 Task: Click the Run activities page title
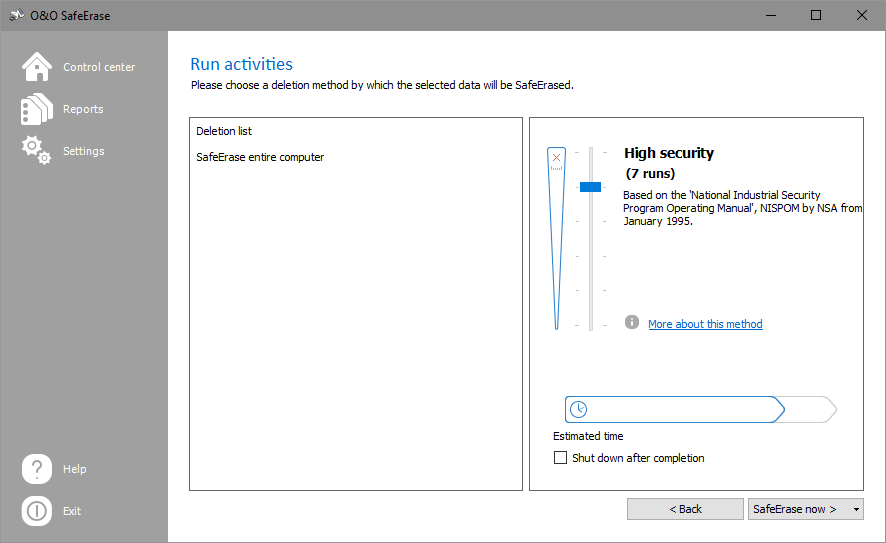(241, 64)
